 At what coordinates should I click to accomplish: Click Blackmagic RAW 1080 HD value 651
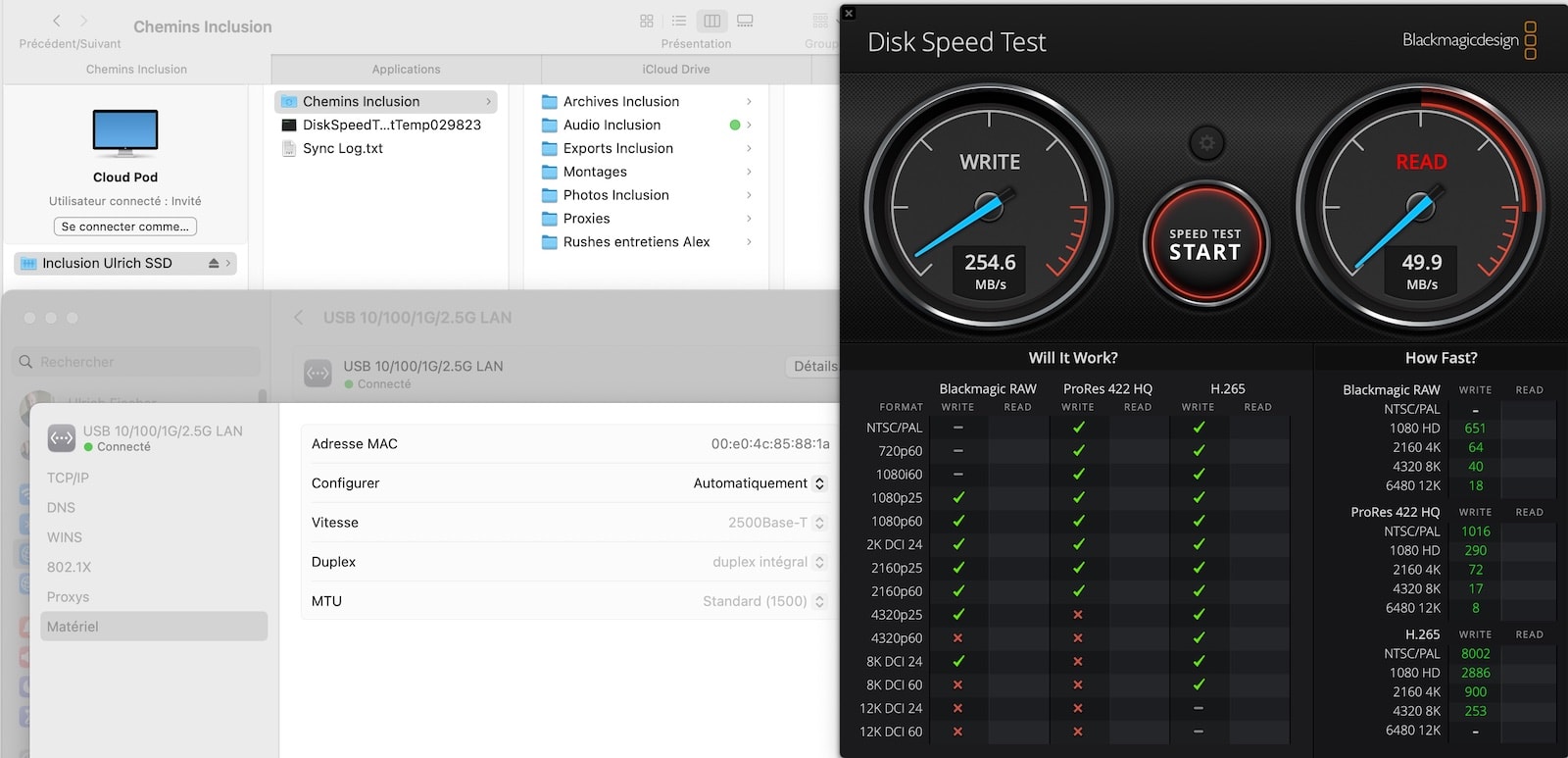coord(1475,429)
